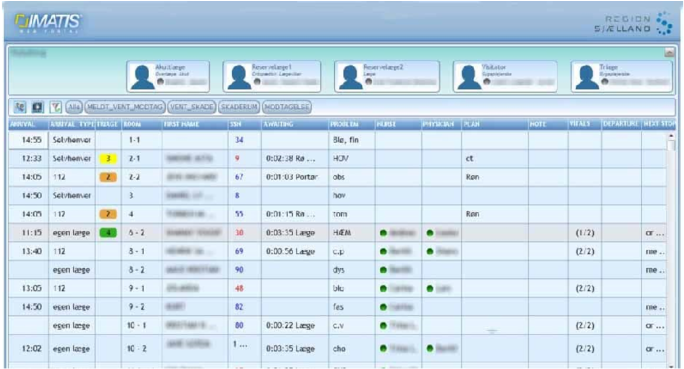Open the Visitator role card
The image size is (684, 369).
coord(505,77)
